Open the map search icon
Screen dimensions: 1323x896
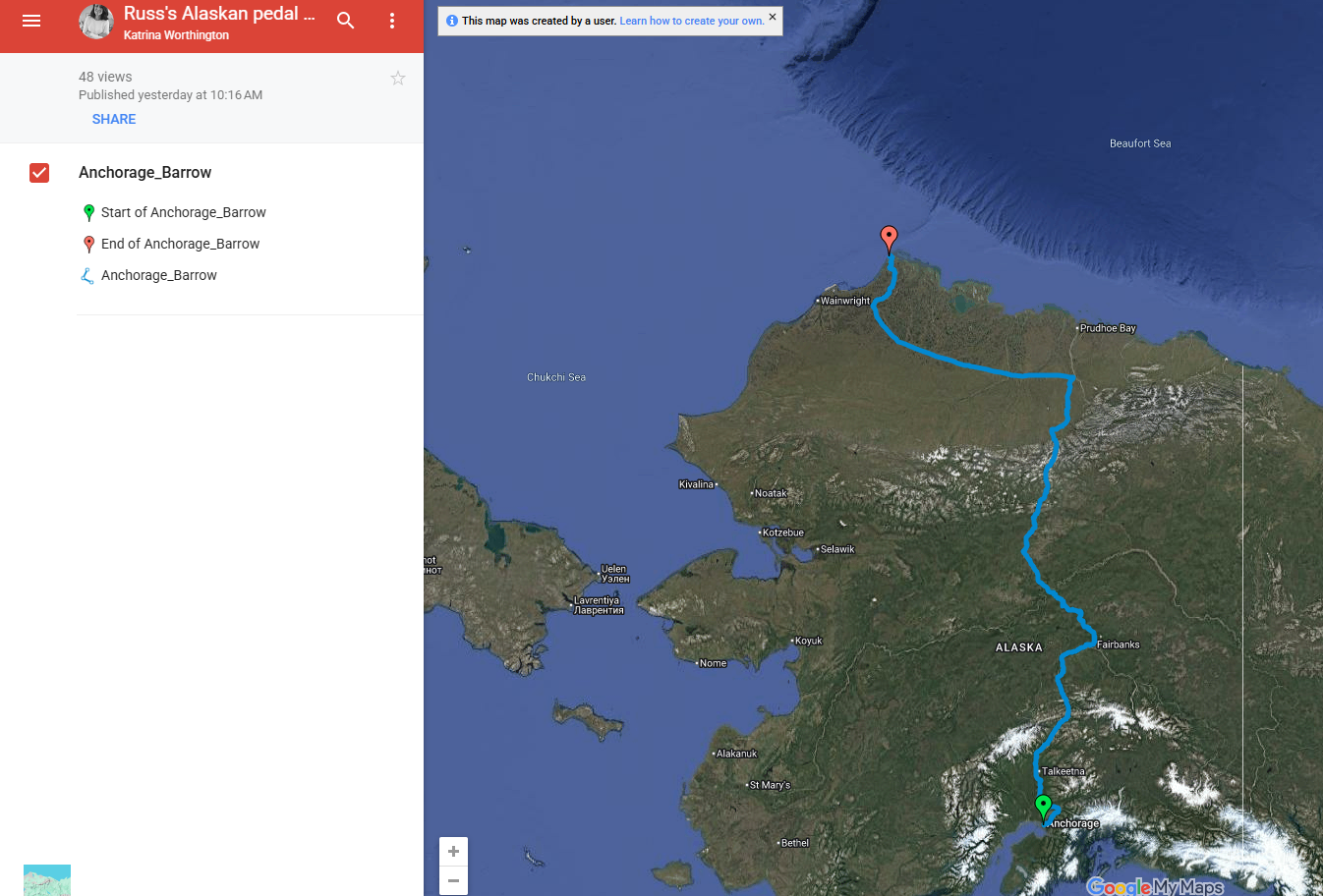345,21
